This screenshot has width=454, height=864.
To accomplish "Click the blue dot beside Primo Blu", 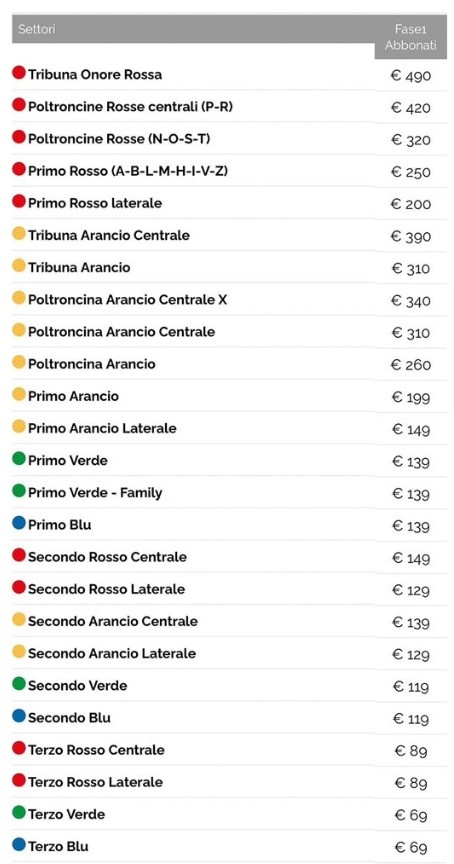I will click(19, 523).
